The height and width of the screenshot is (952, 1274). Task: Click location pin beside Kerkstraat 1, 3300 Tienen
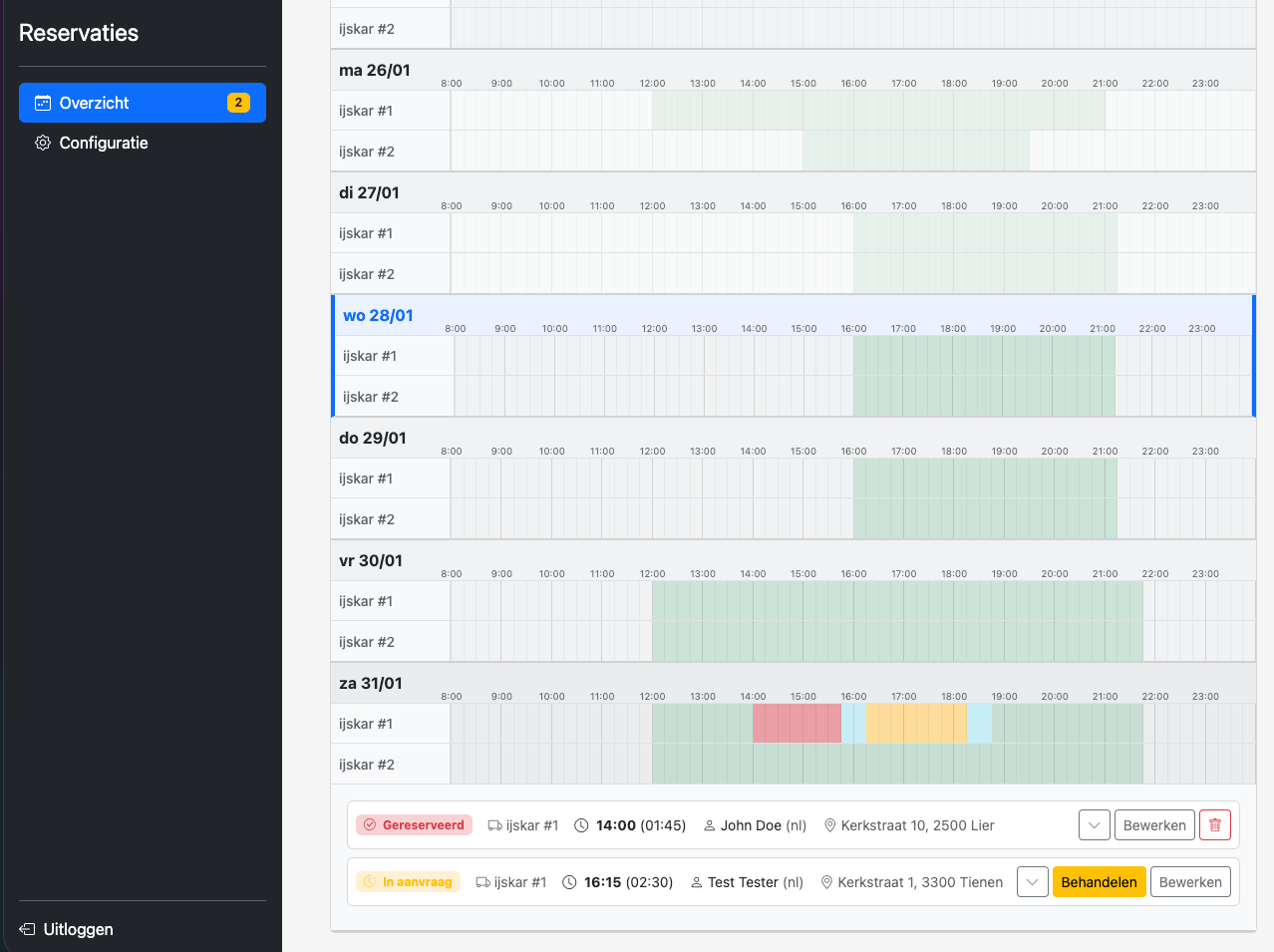(826, 882)
